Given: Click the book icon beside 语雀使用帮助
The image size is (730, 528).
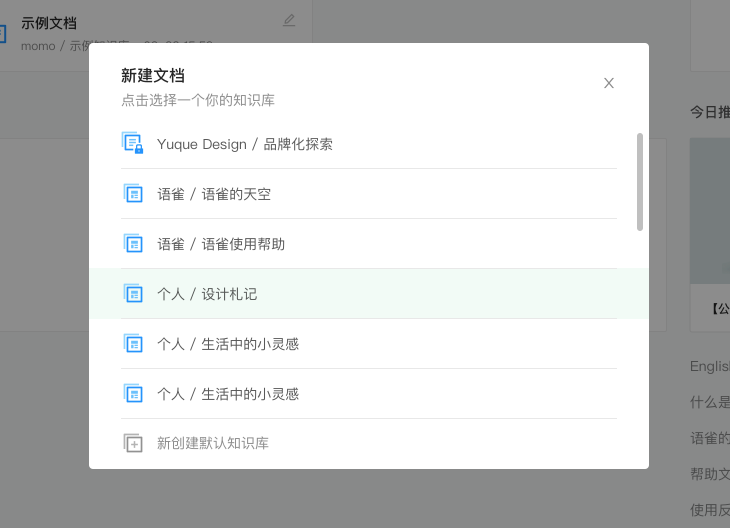Looking at the screenshot, I should tap(133, 243).
